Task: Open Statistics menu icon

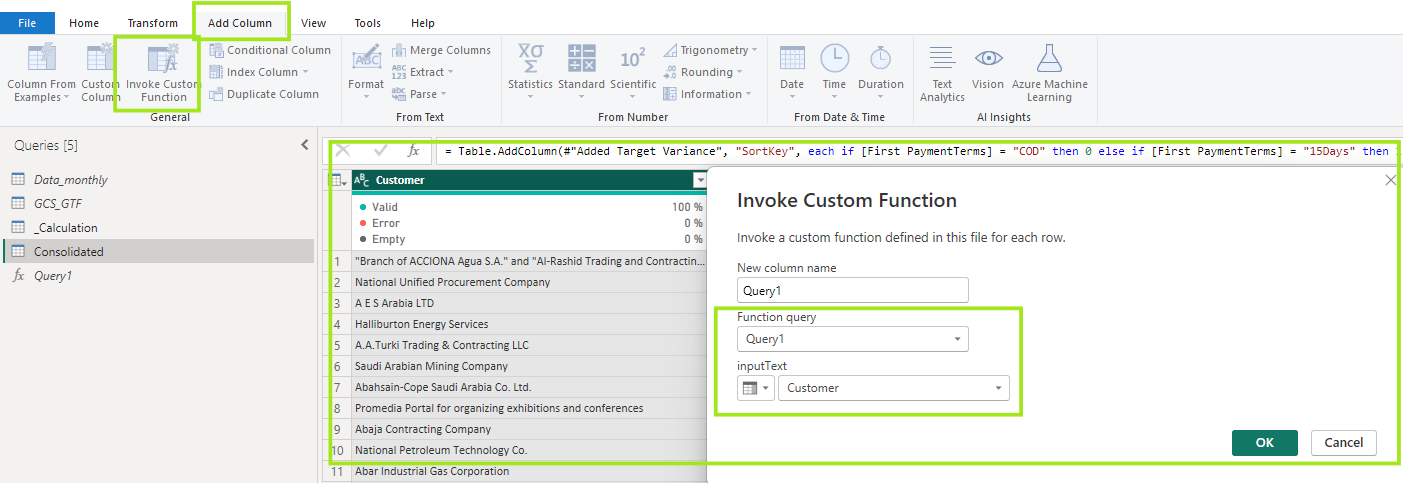Action: (530, 58)
